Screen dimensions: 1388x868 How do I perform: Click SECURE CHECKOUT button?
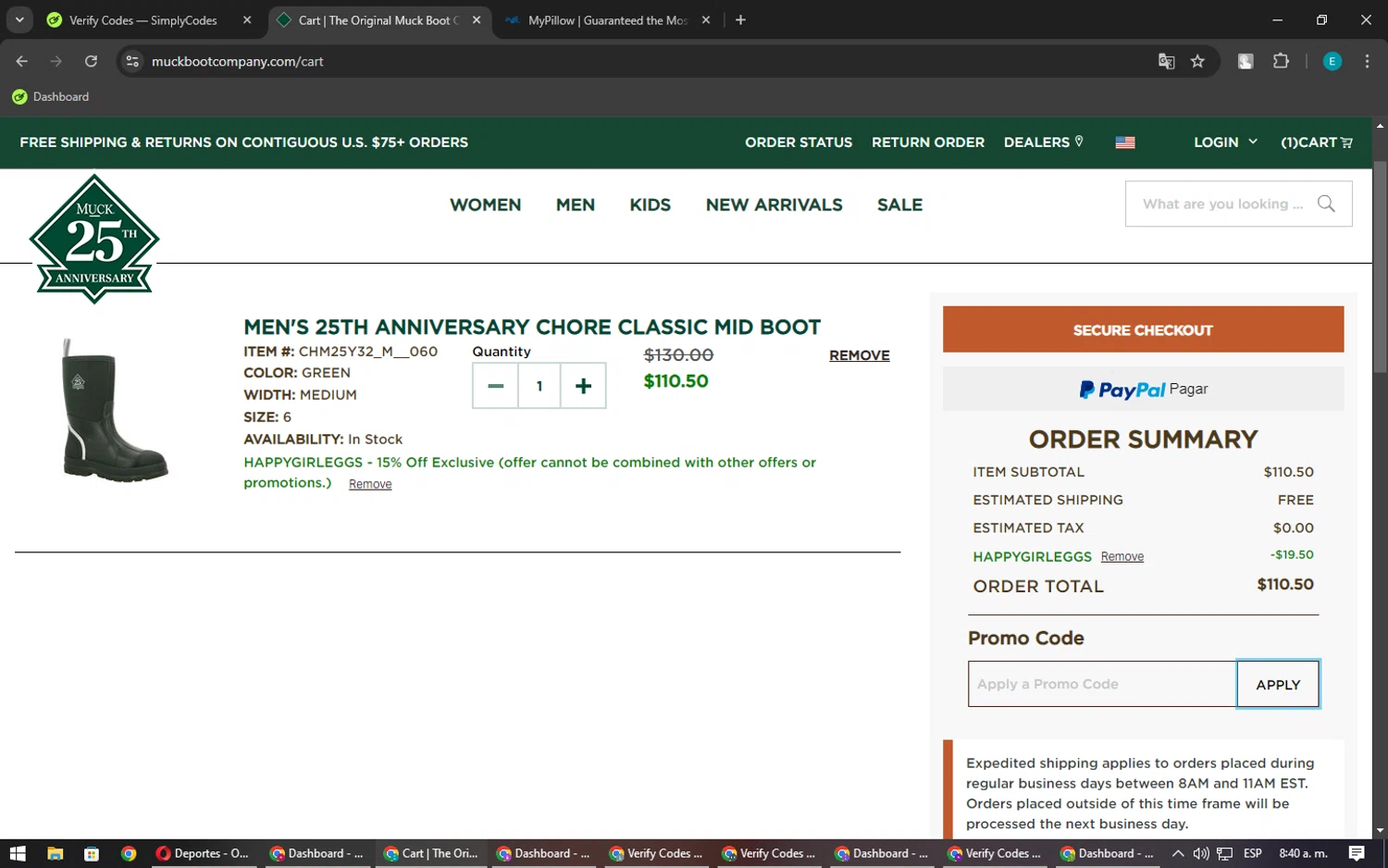coord(1143,329)
